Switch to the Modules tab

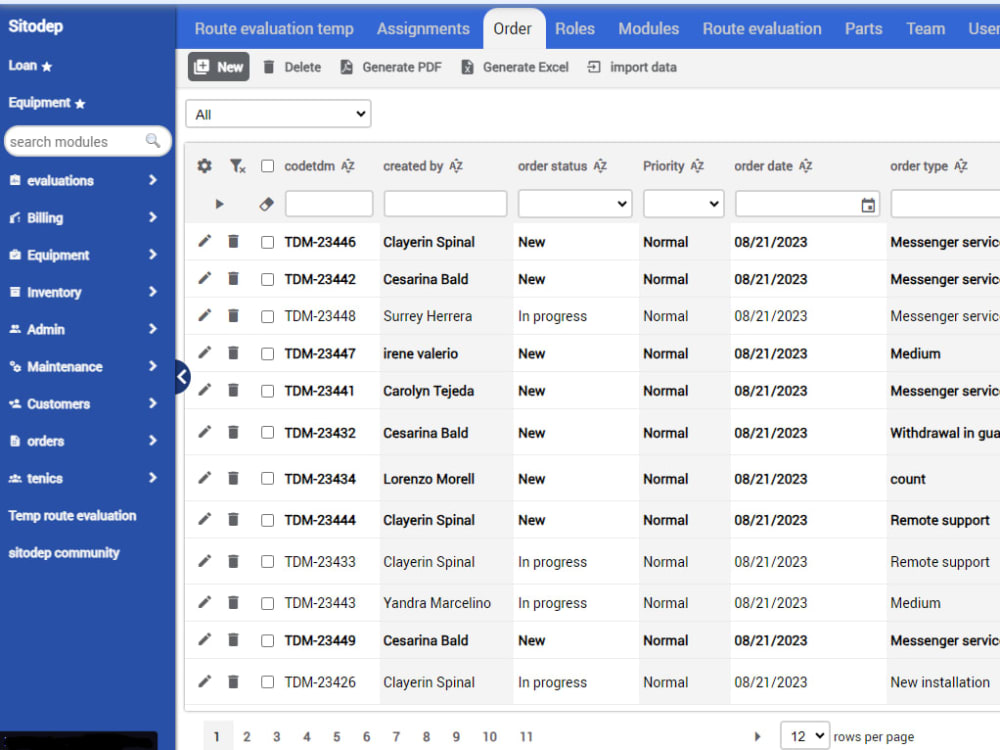649,29
